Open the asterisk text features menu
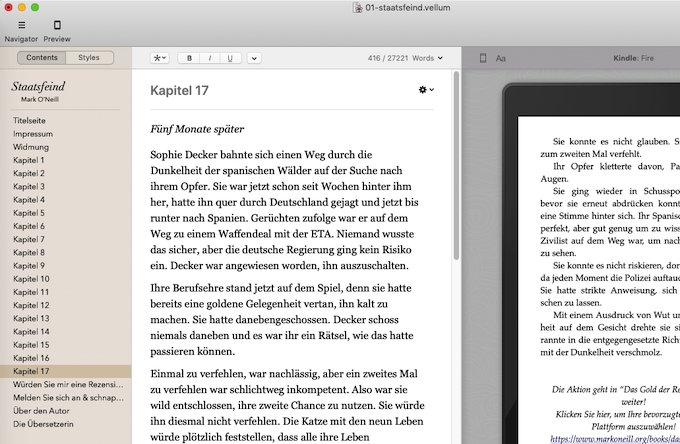680x444 pixels. pyautogui.click(x=160, y=58)
